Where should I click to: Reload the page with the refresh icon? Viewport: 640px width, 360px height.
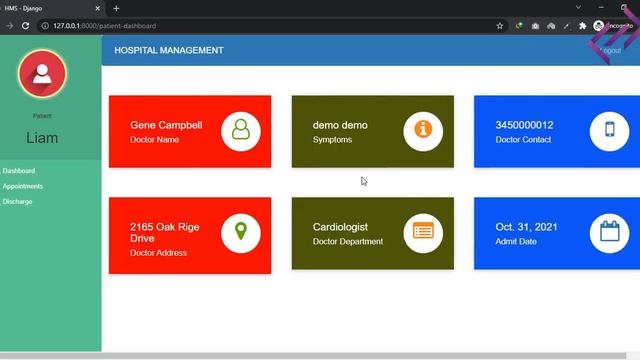coord(25,26)
